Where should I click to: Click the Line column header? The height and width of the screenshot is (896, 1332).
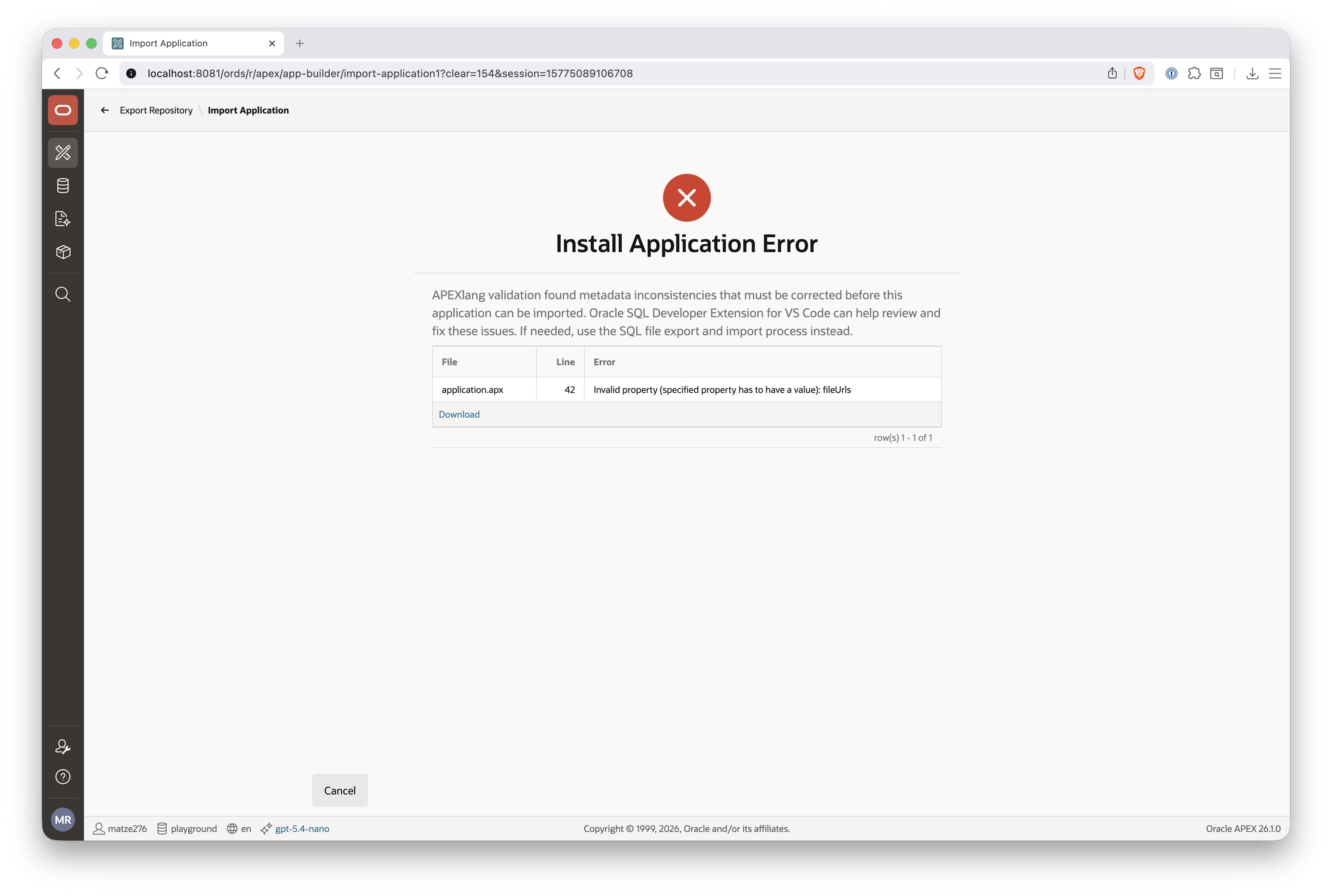560,362
